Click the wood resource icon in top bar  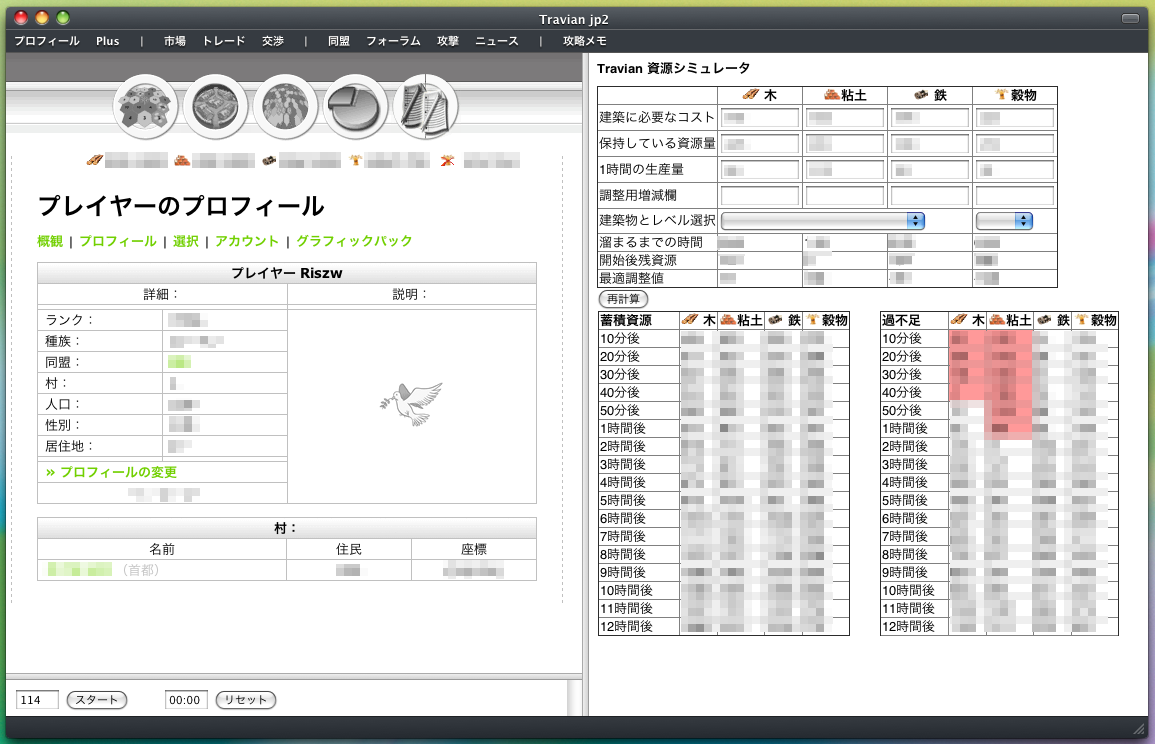94,160
